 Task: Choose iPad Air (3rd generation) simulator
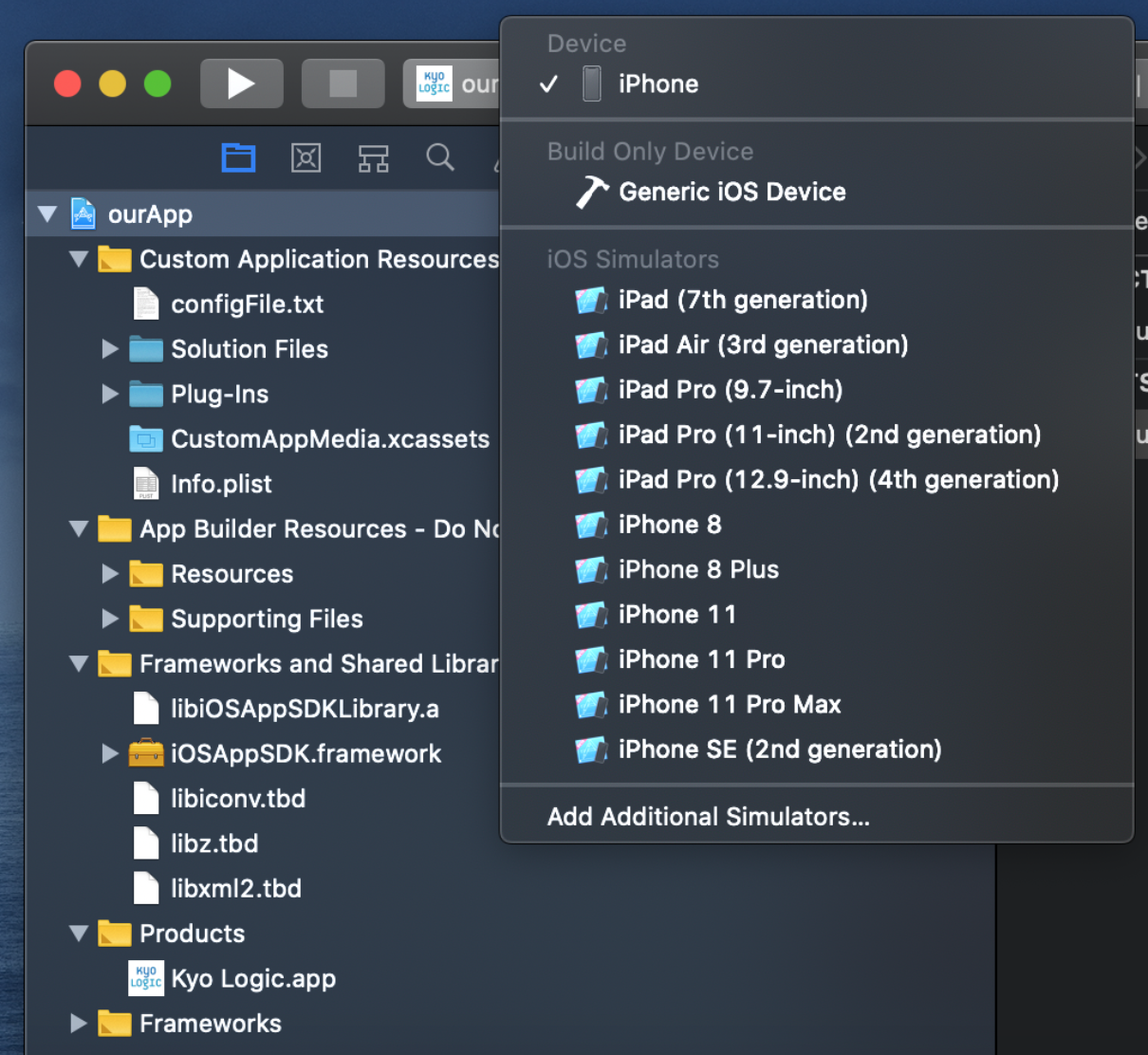(817, 345)
